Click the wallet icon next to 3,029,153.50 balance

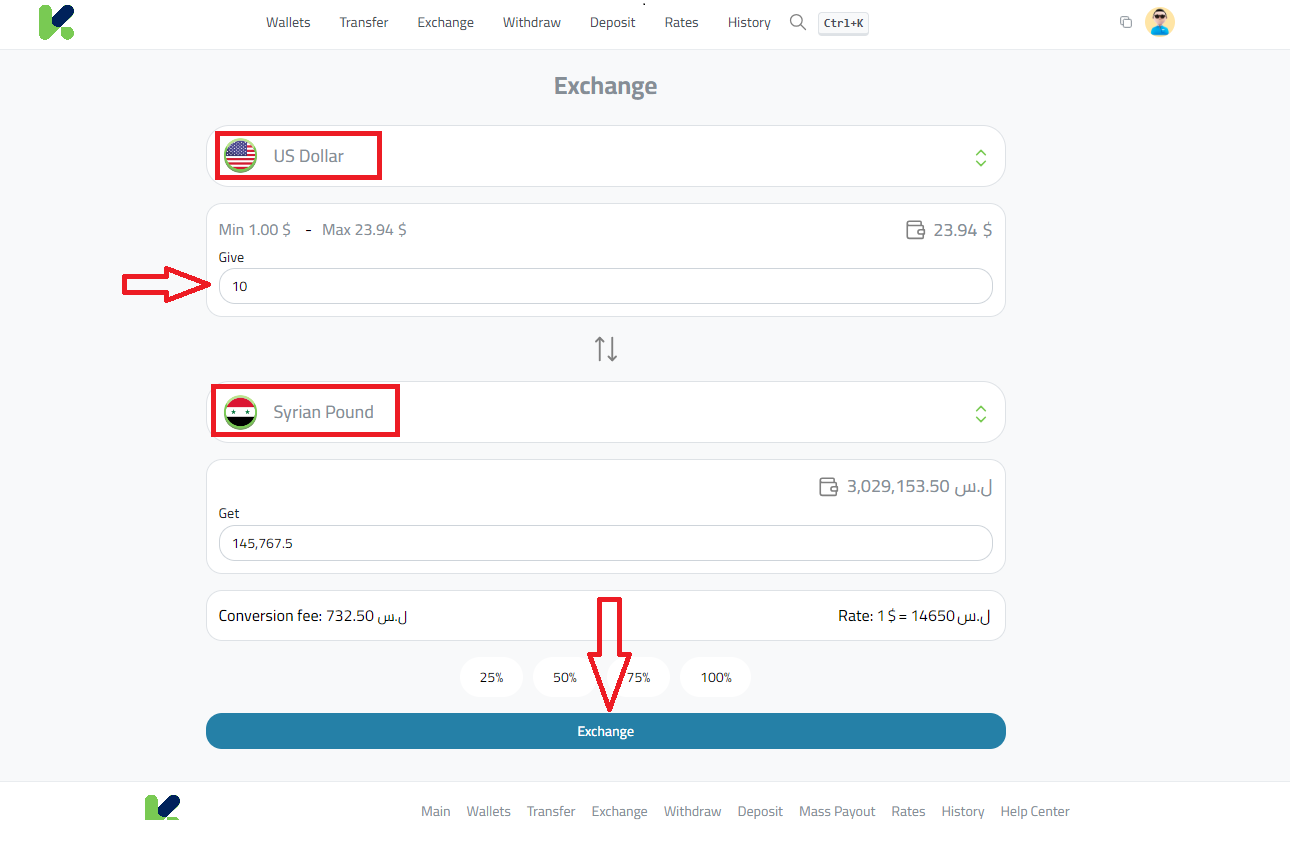pyautogui.click(x=828, y=487)
